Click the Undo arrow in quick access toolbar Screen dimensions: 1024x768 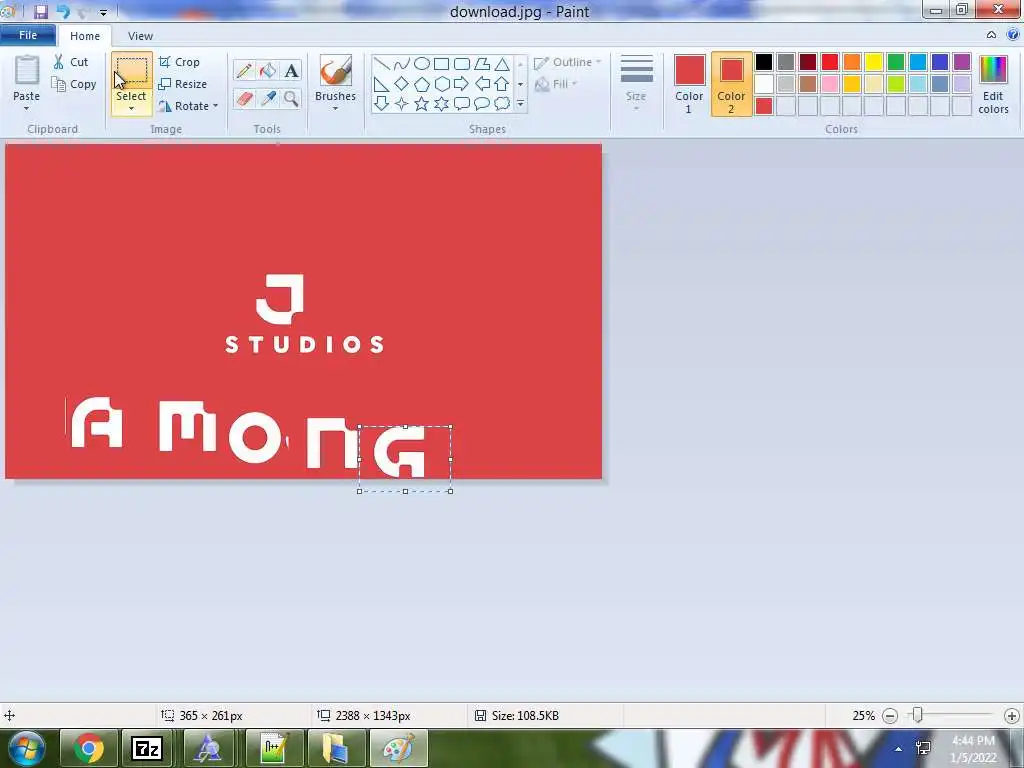pyautogui.click(x=63, y=12)
